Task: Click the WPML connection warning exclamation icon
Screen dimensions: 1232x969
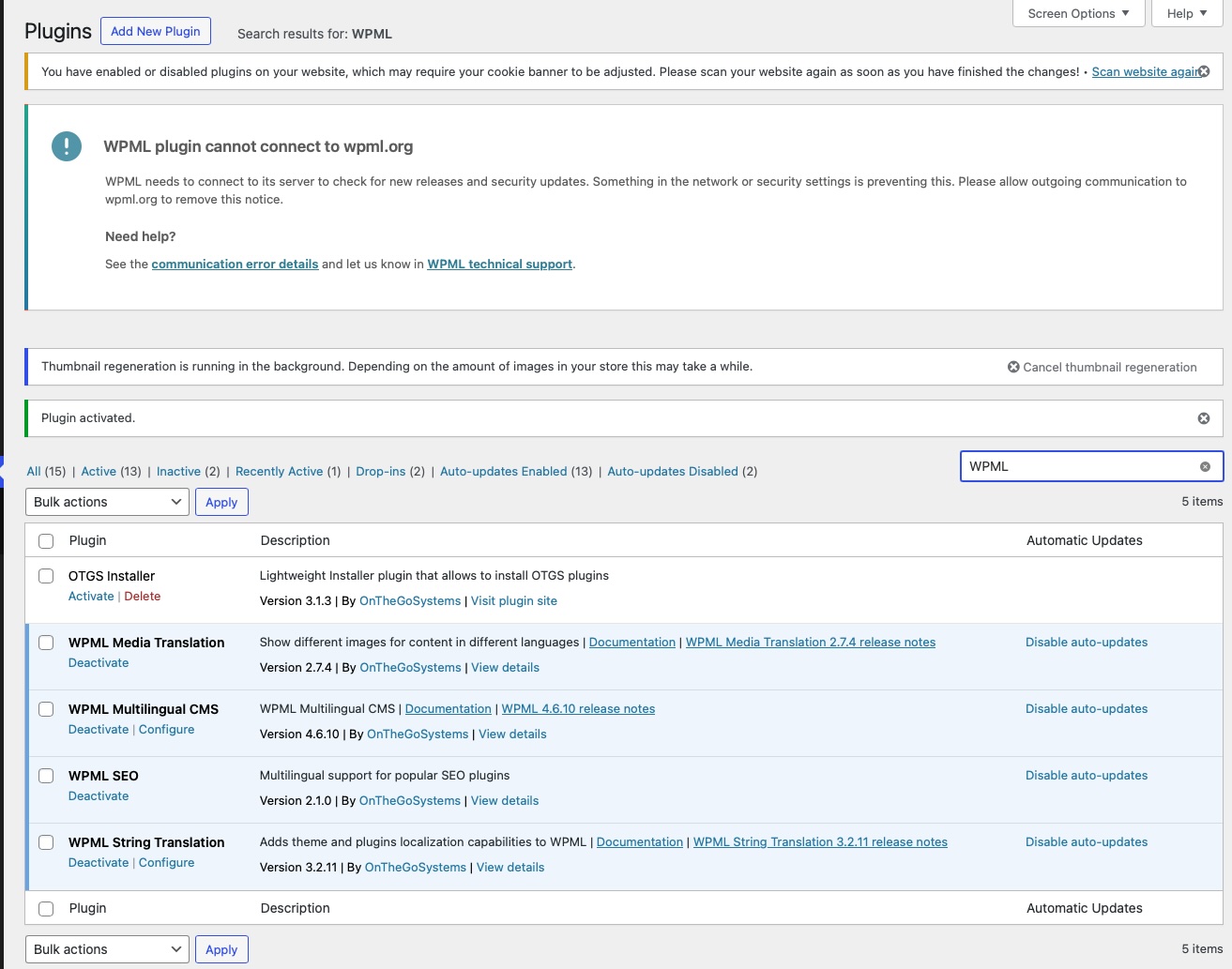Action: [x=67, y=146]
